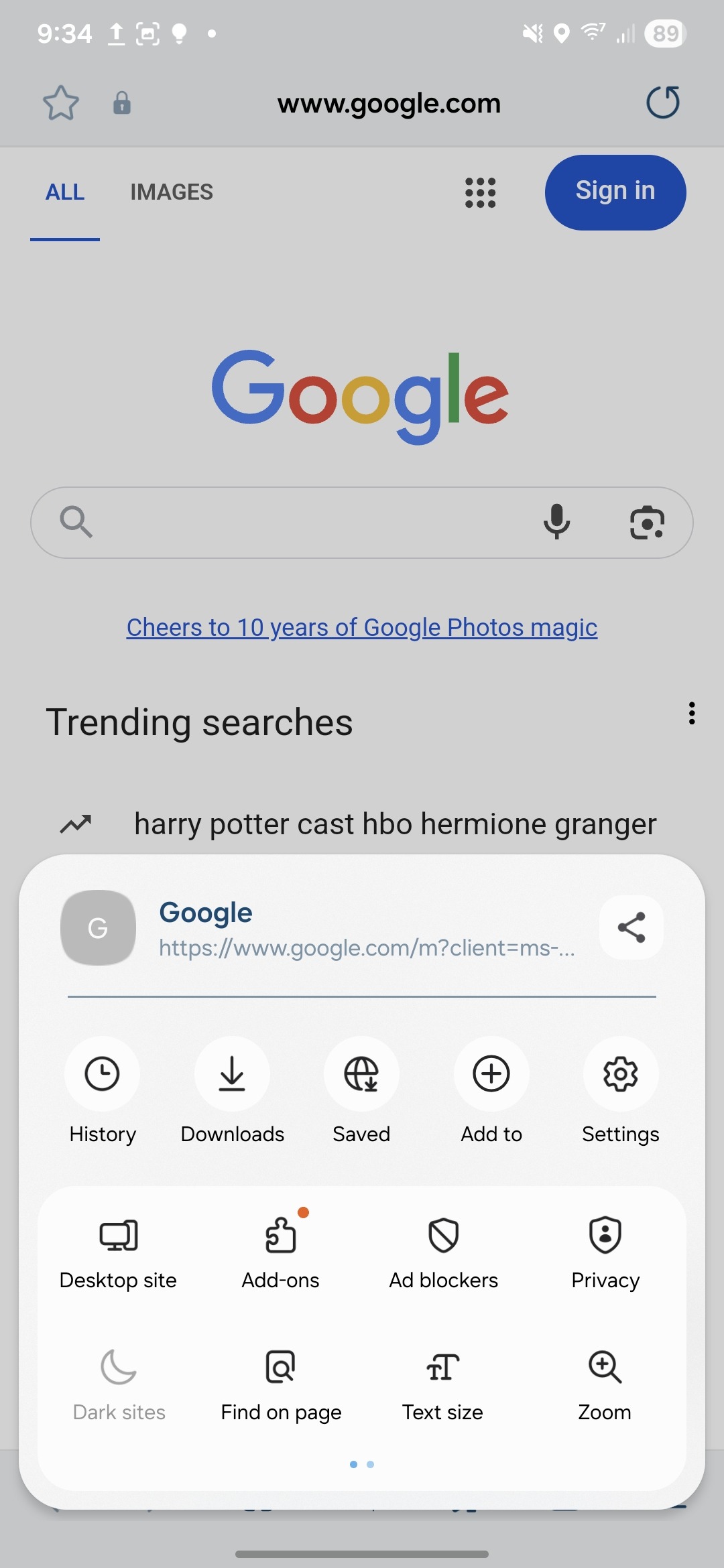
Task: Open the Privacy shield icon
Action: click(x=605, y=1235)
